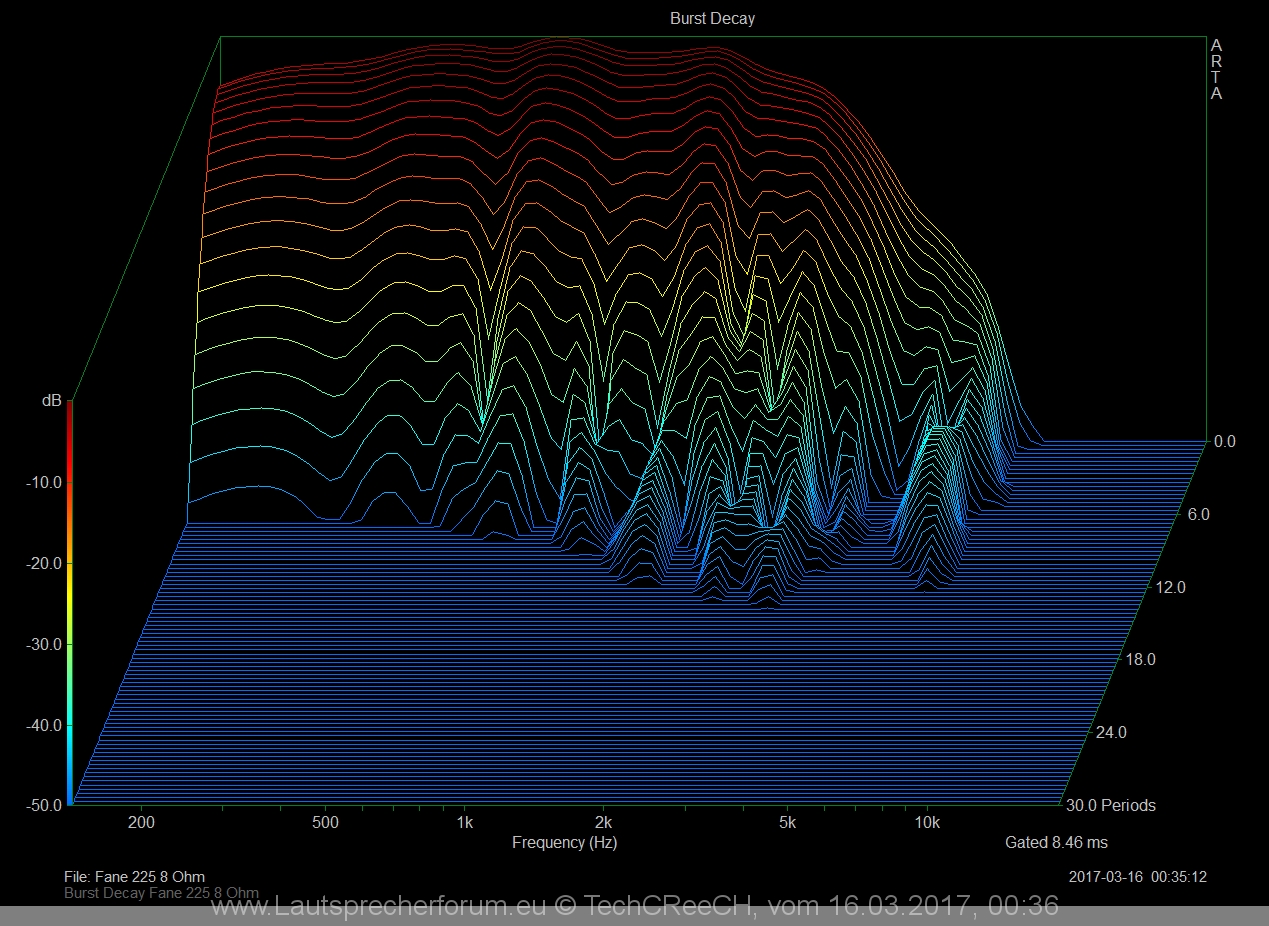Click the File: Fane 225 8 Ohm text
Image resolution: width=1269 pixels, height=926 pixels.
pos(134,877)
